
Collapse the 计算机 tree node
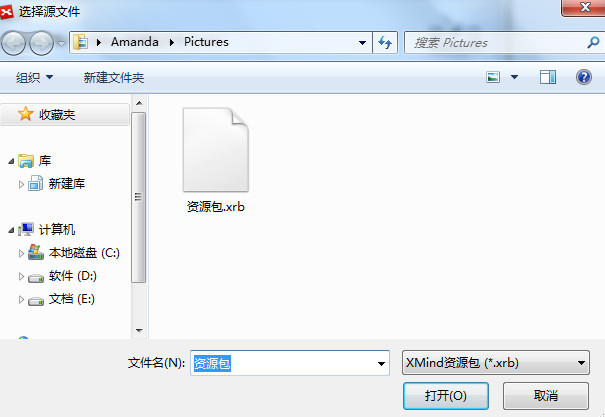click(x=12, y=231)
